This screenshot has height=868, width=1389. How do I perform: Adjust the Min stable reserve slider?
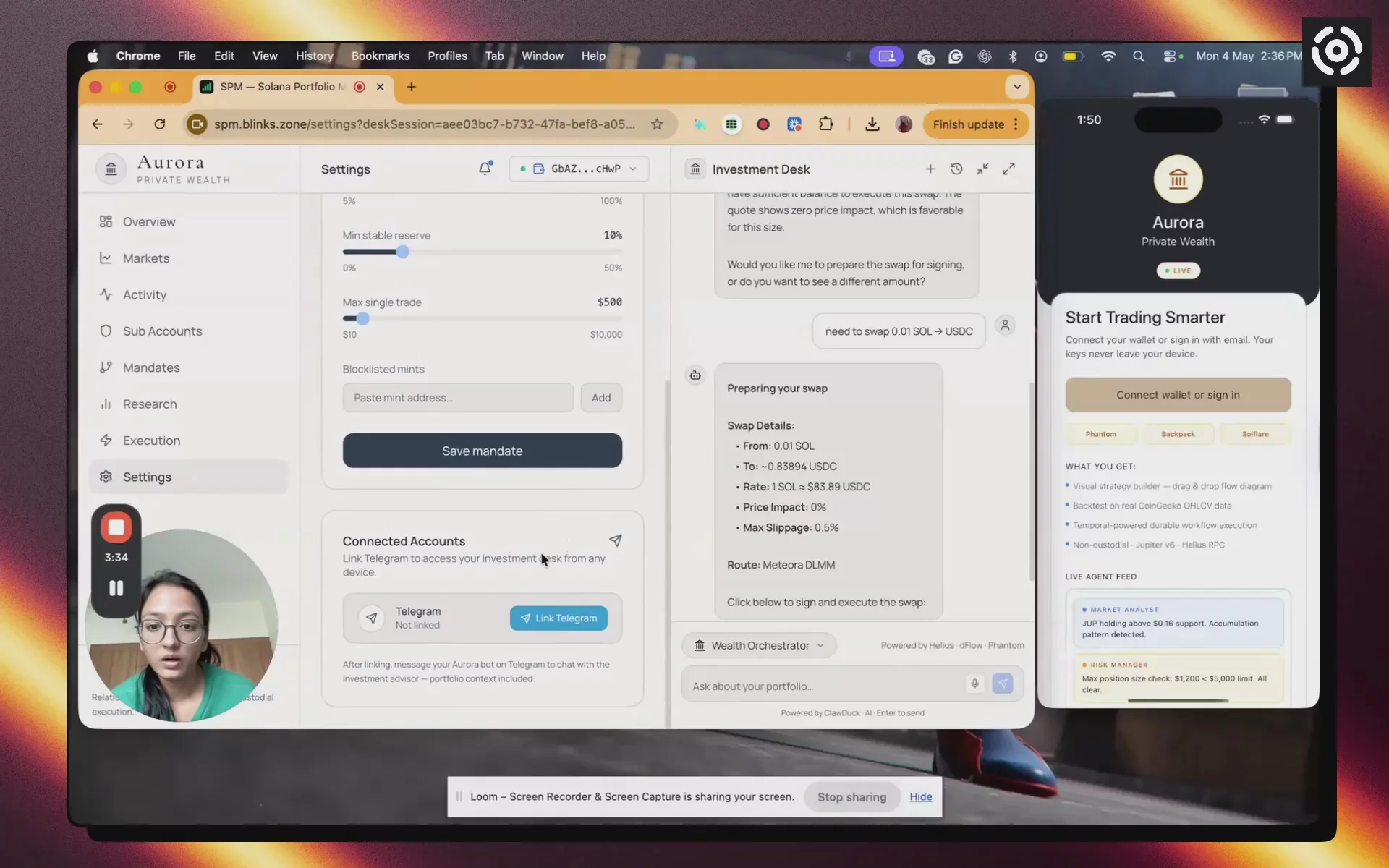coord(403,252)
